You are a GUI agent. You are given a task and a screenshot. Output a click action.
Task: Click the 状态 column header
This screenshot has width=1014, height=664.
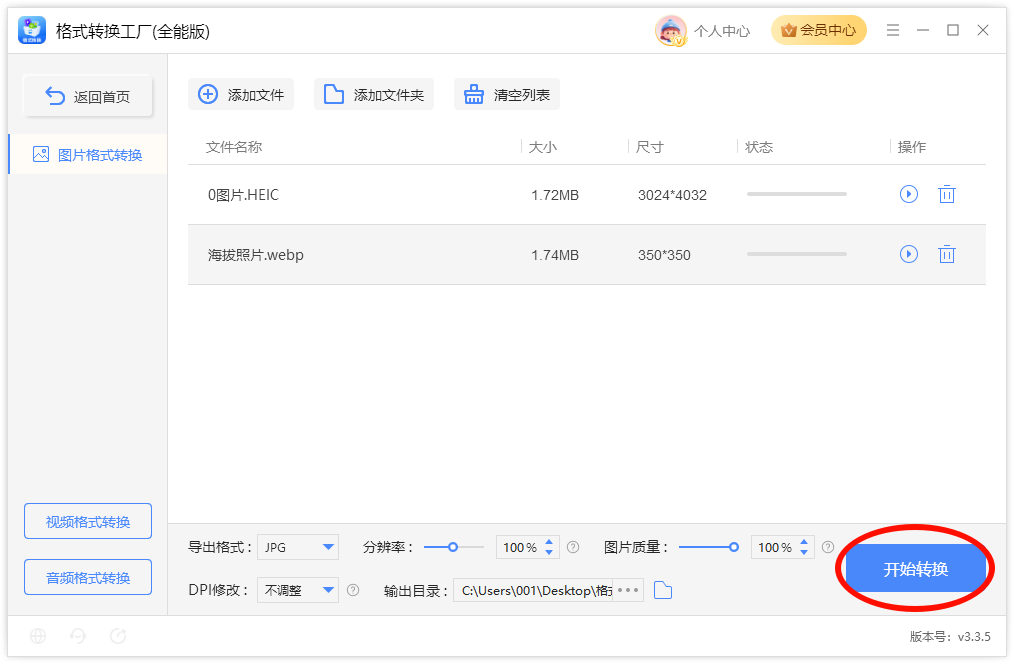759,147
